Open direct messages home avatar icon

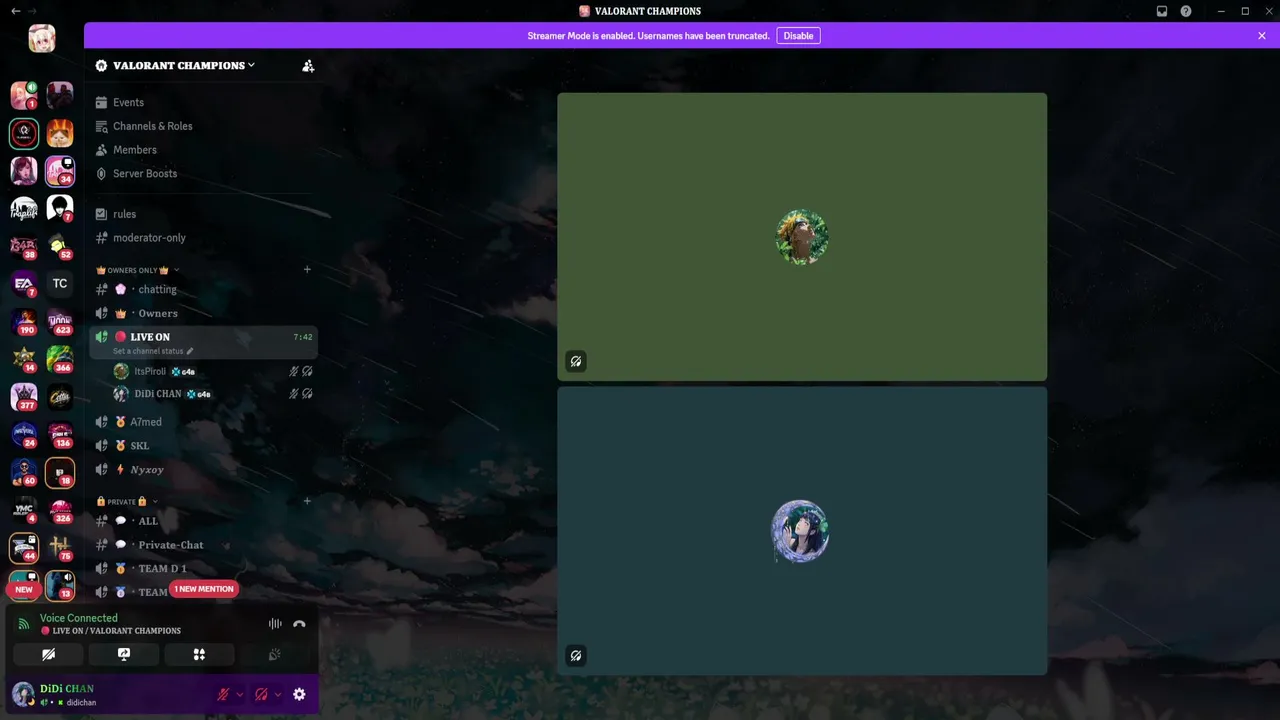click(x=42, y=39)
